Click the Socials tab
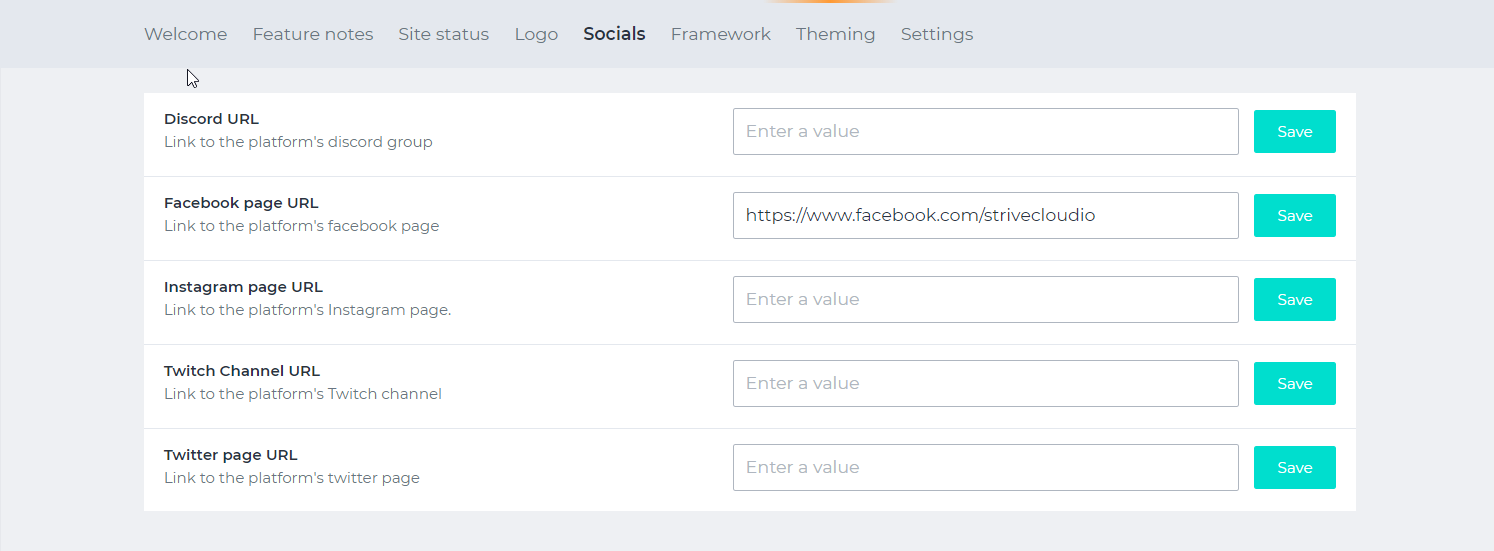This screenshot has height=551, width=1494. pos(614,34)
